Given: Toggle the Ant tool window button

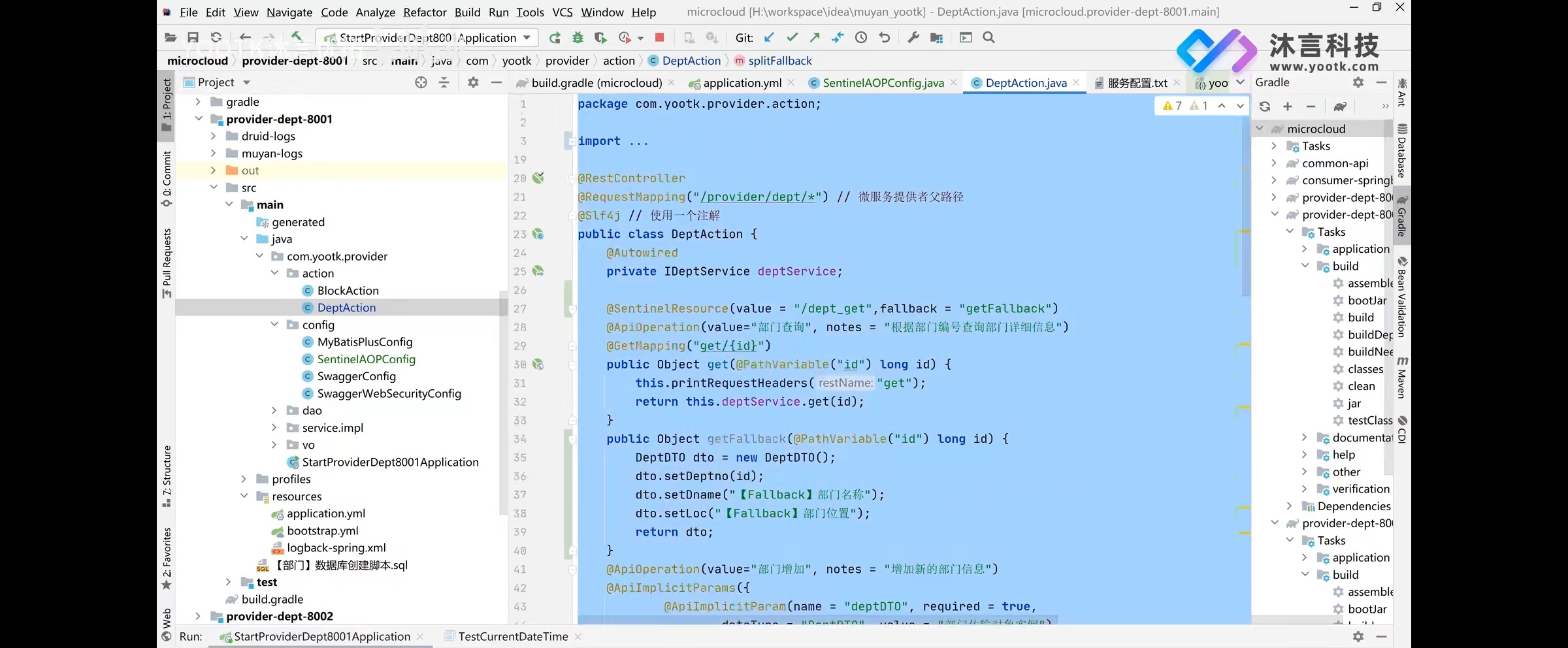Looking at the screenshot, I should (x=1402, y=92).
